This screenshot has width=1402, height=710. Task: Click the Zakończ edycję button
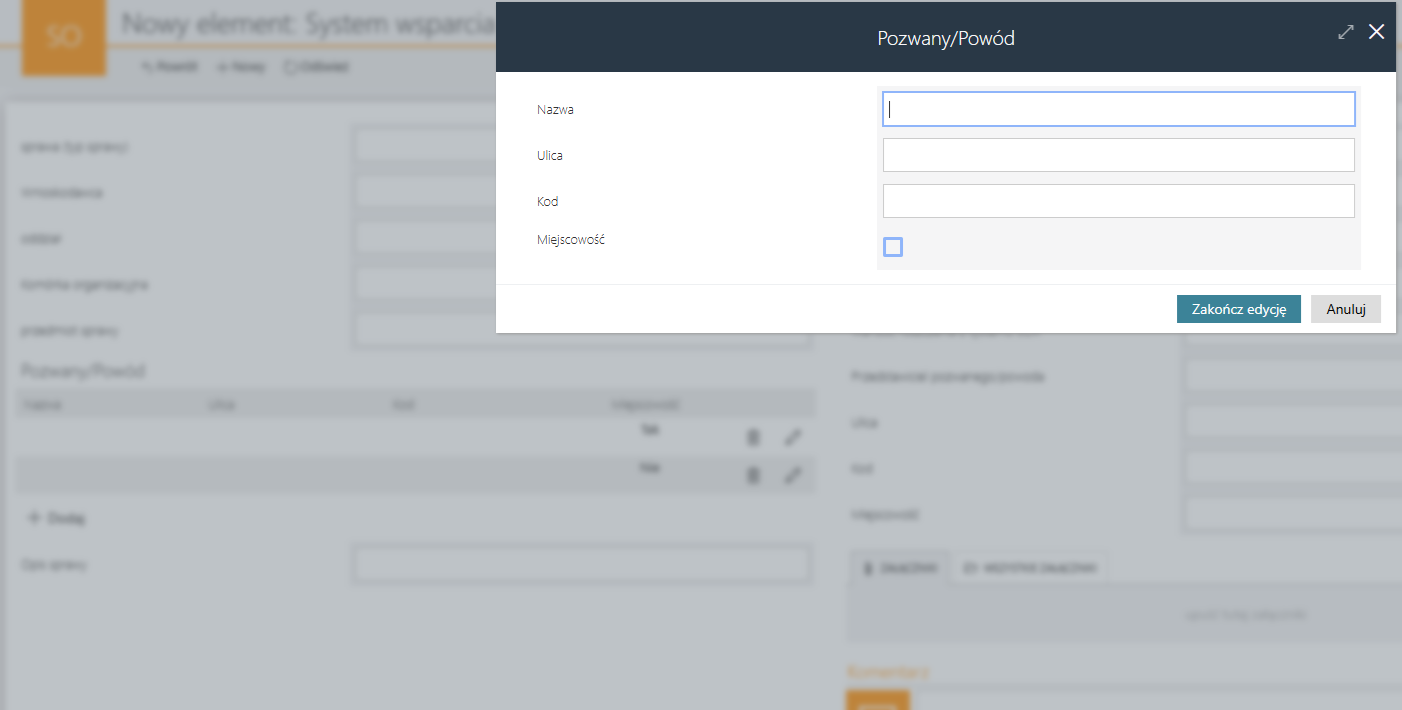[x=1238, y=309]
